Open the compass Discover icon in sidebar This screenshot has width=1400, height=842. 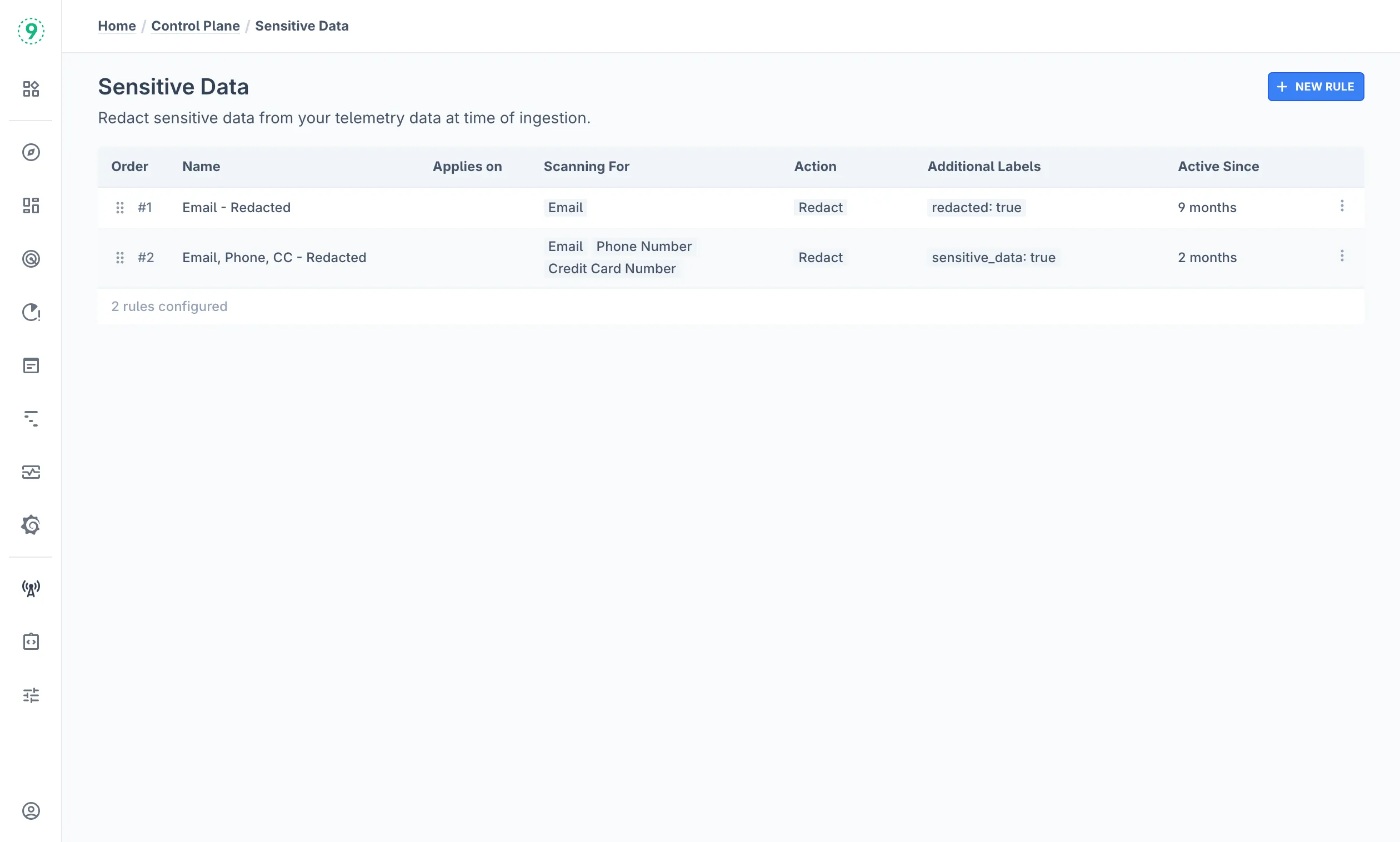point(31,152)
